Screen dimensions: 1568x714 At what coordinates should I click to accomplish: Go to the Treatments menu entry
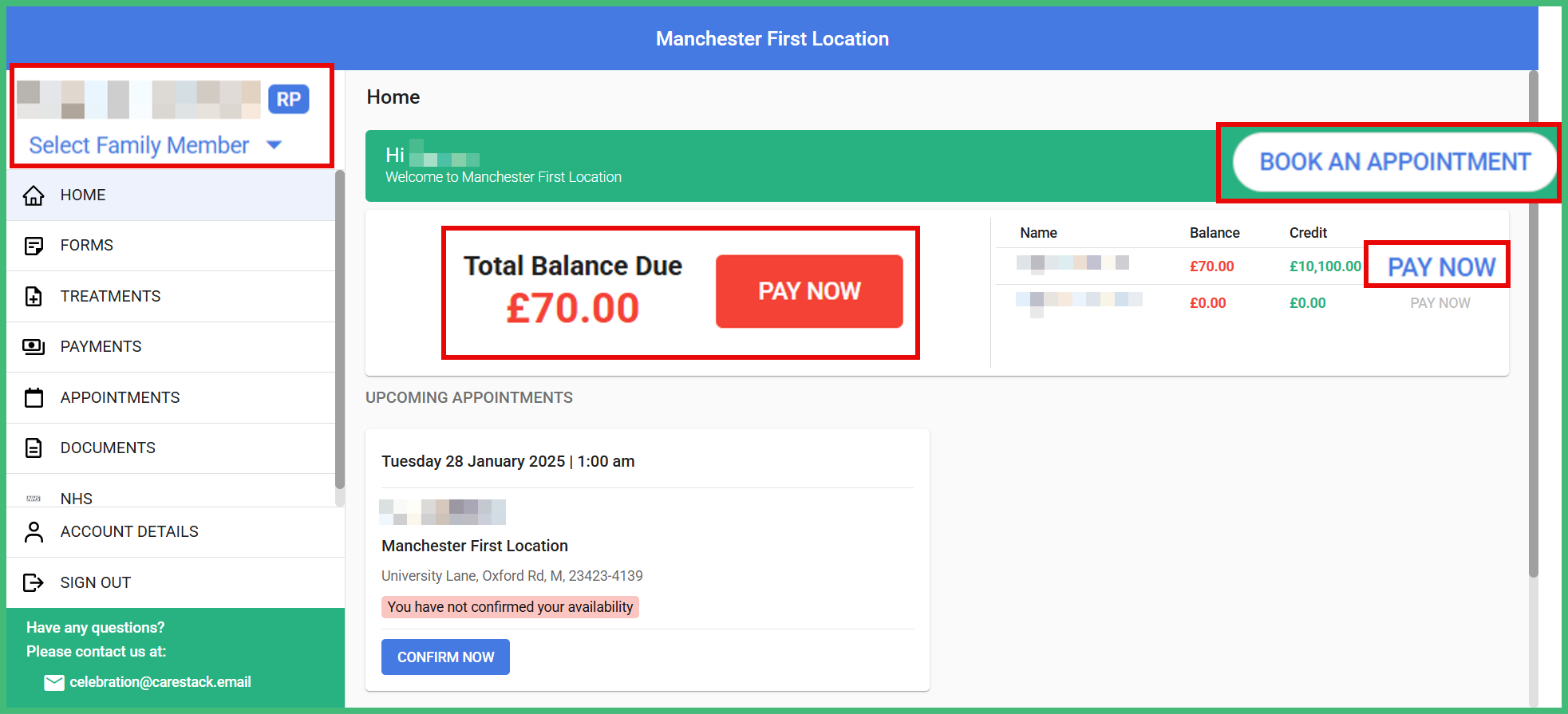coord(110,296)
